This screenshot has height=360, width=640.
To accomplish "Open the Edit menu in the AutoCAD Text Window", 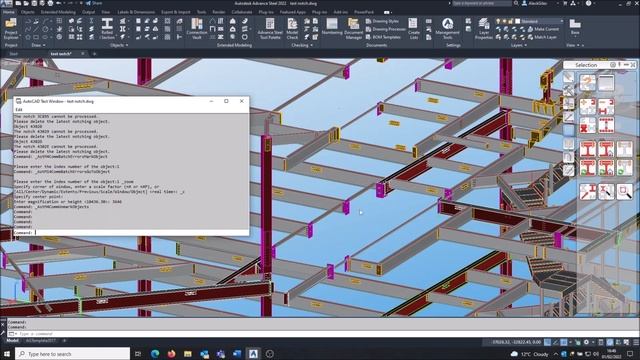I will tap(19, 109).
